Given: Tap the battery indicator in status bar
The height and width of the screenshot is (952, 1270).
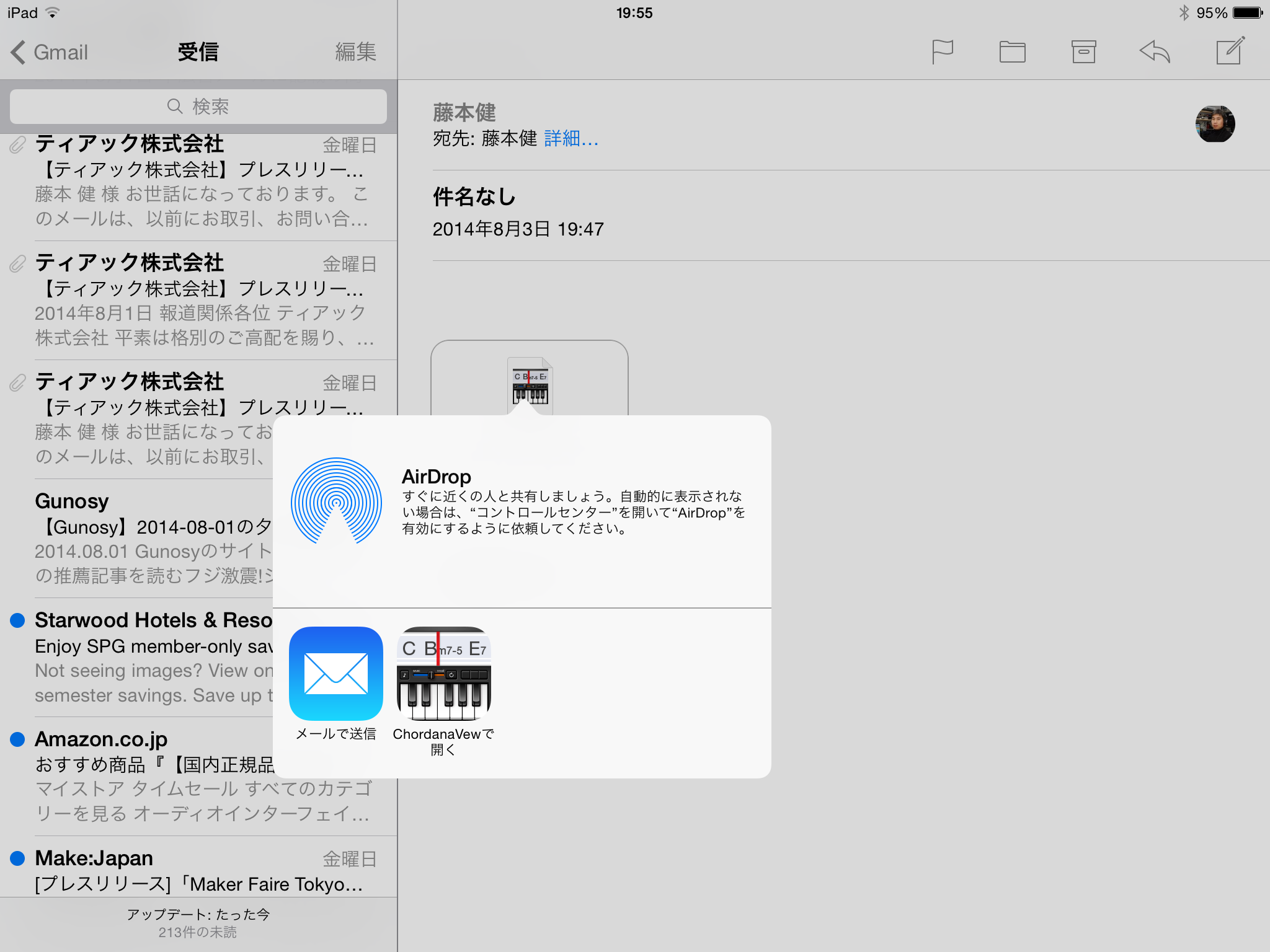Looking at the screenshot, I should [1248, 13].
